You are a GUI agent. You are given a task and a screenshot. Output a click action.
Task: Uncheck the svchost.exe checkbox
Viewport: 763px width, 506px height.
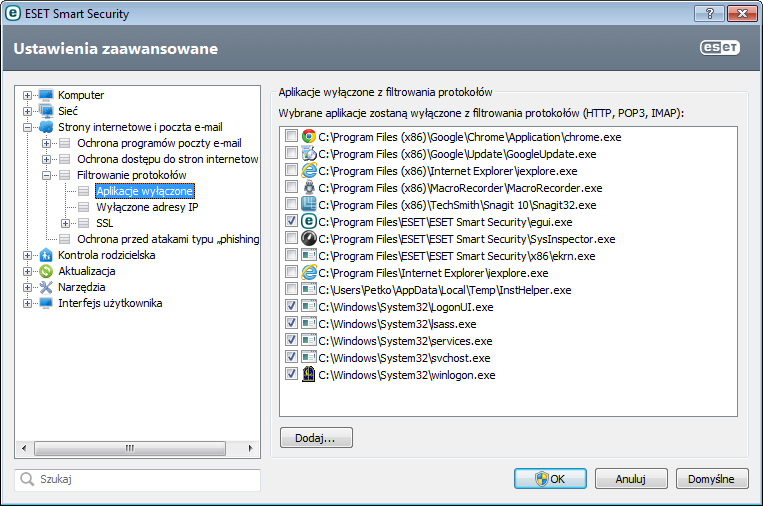[291, 357]
